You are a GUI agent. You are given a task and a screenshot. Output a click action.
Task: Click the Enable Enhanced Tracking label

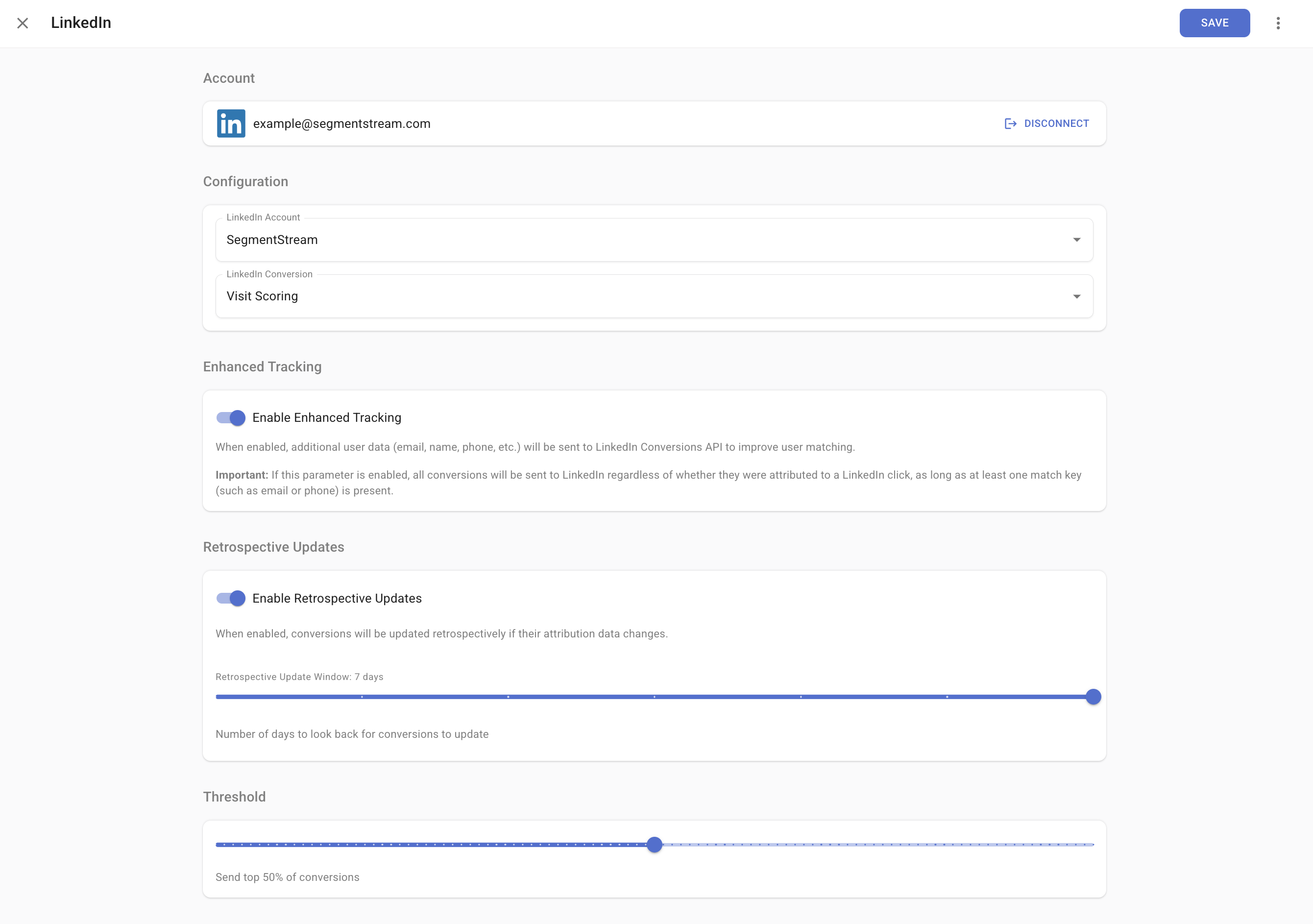click(326, 418)
